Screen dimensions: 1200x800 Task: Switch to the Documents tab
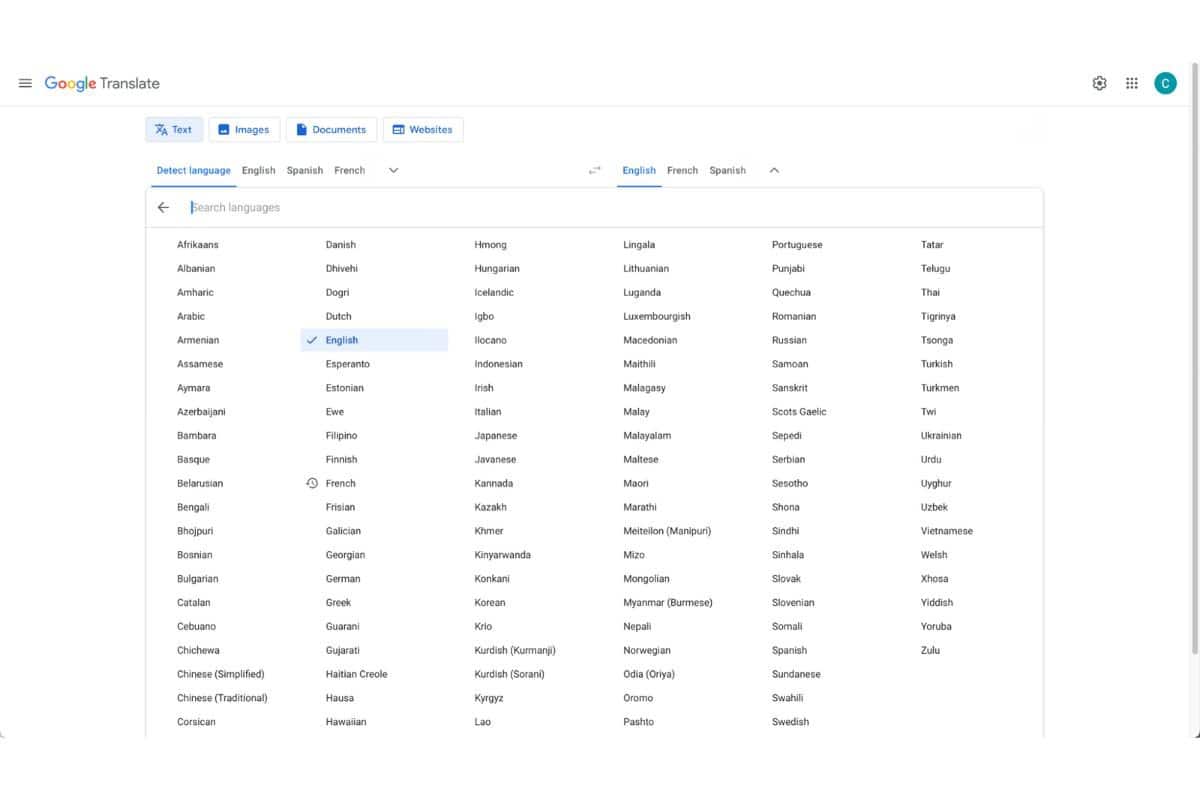tap(331, 130)
